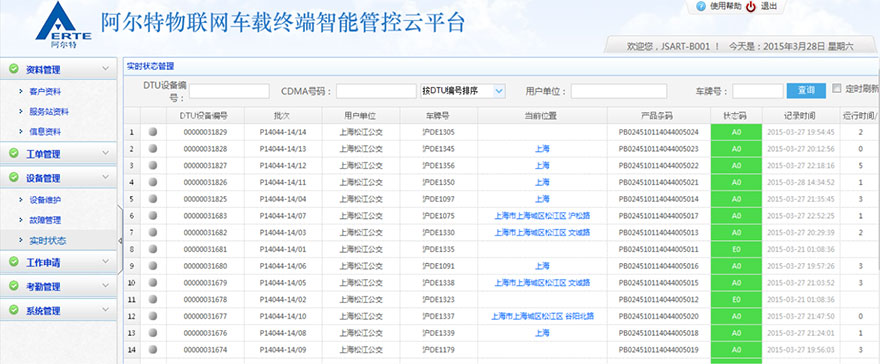Expand the 工作申请 section chevron

105,261
